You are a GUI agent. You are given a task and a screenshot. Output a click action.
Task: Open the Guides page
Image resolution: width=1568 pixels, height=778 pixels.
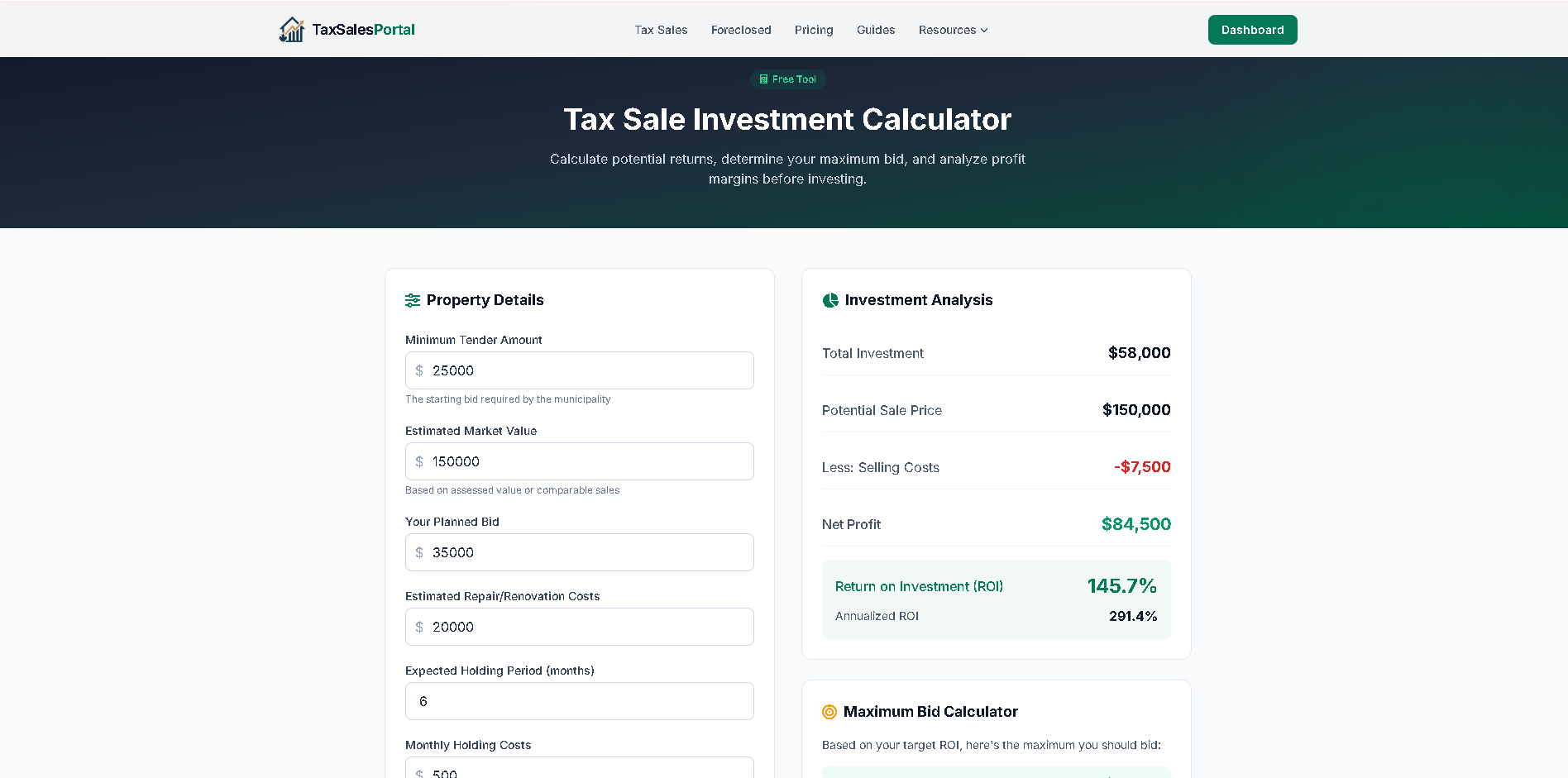click(x=876, y=30)
